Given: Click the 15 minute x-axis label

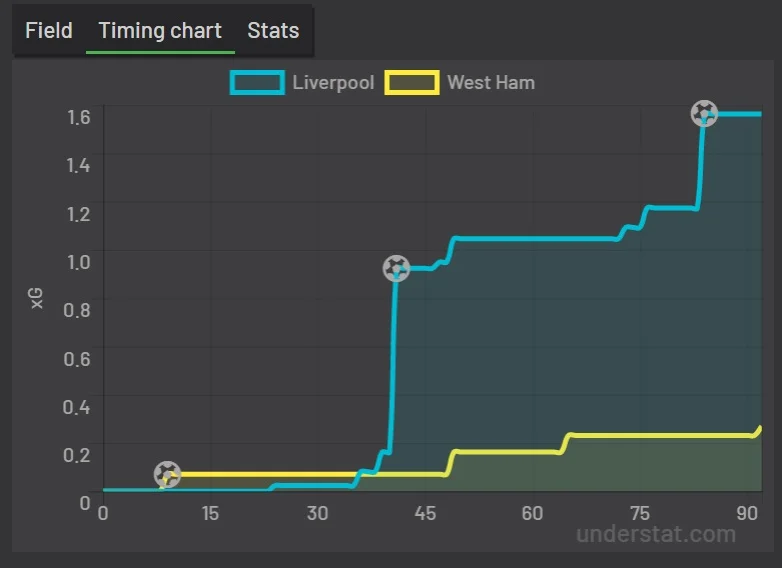Looking at the screenshot, I should 210,513.
